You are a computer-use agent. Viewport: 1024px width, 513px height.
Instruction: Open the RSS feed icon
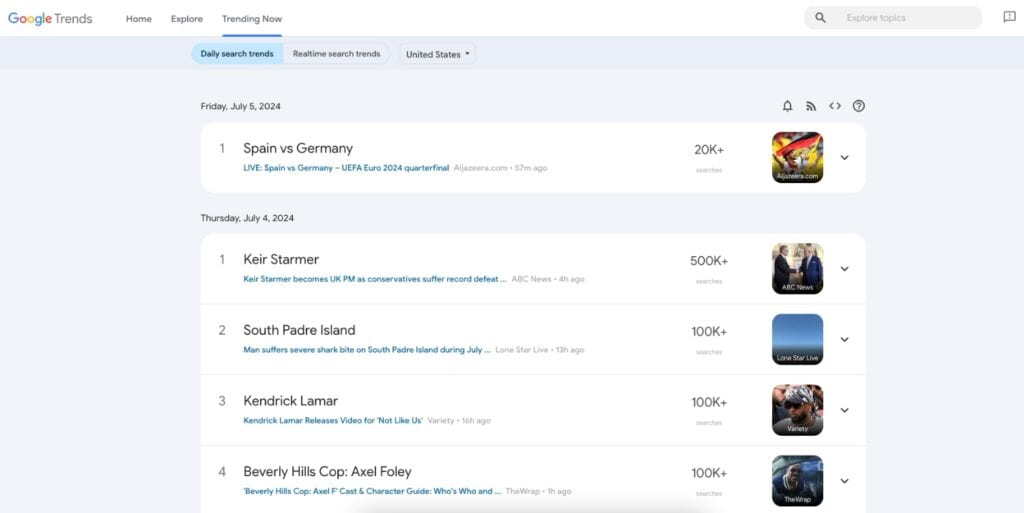pyautogui.click(x=811, y=106)
